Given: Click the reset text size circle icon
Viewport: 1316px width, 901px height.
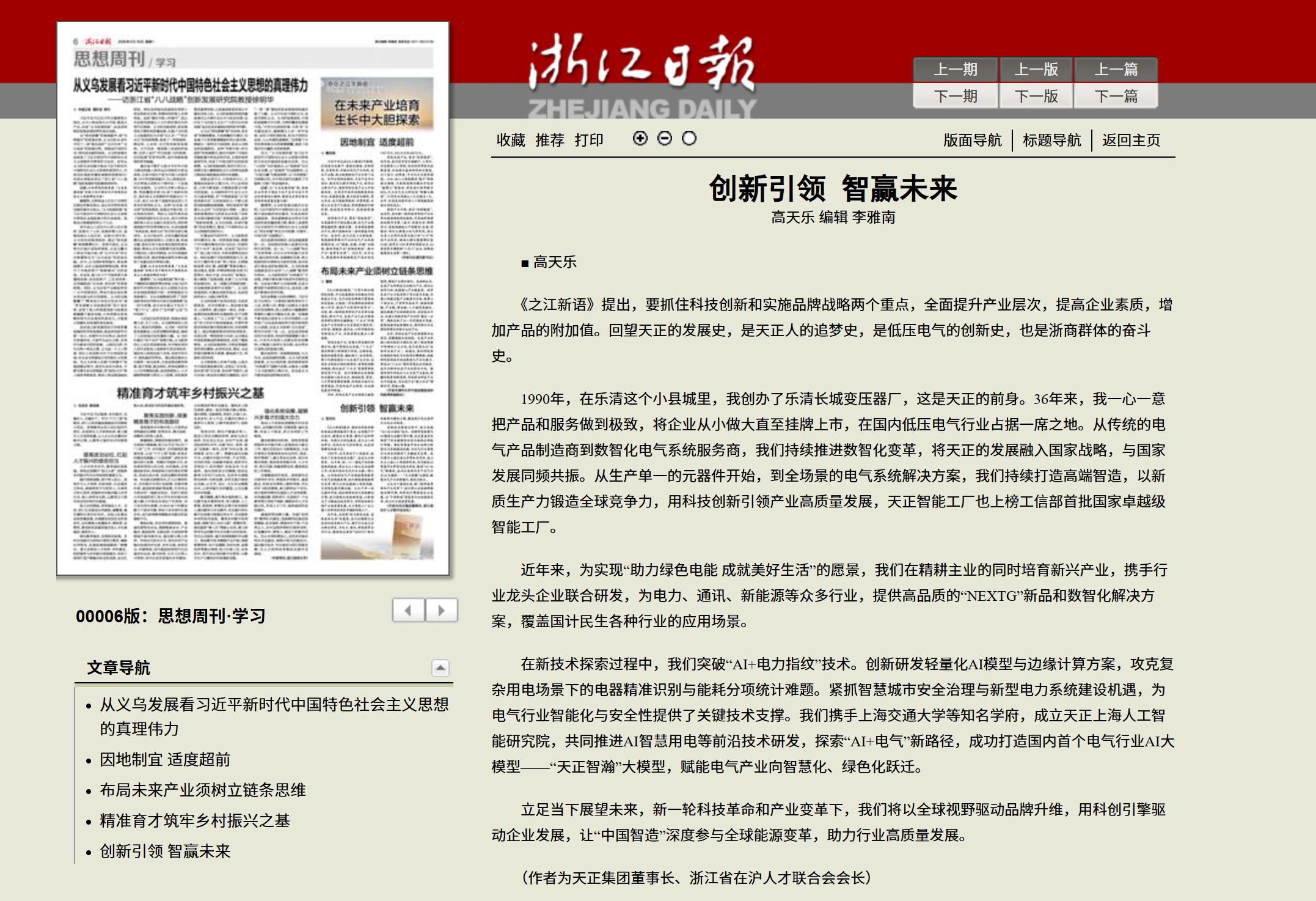Looking at the screenshot, I should tap(689, 139).
